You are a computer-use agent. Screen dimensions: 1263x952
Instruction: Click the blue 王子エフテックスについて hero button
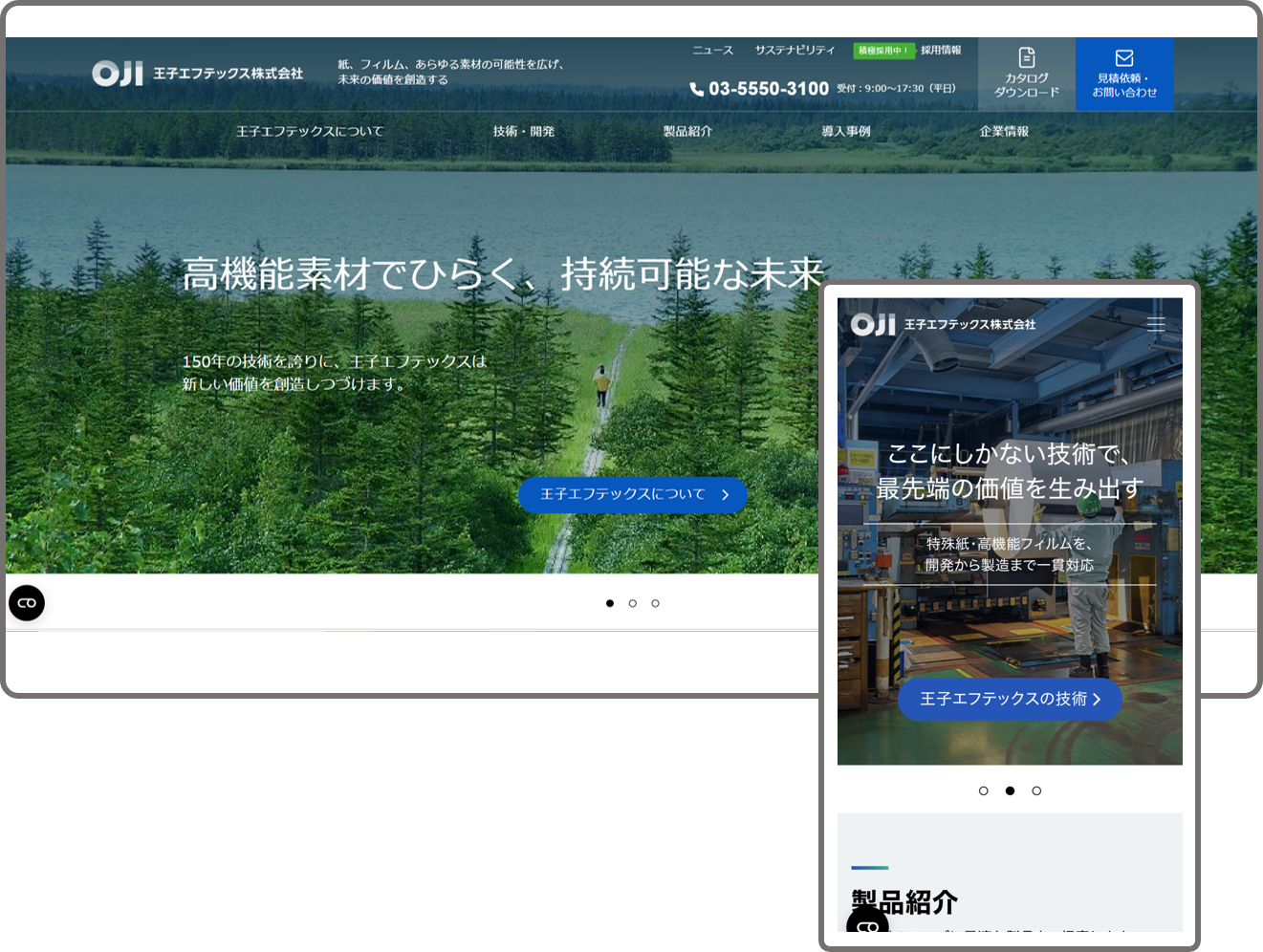632,495
